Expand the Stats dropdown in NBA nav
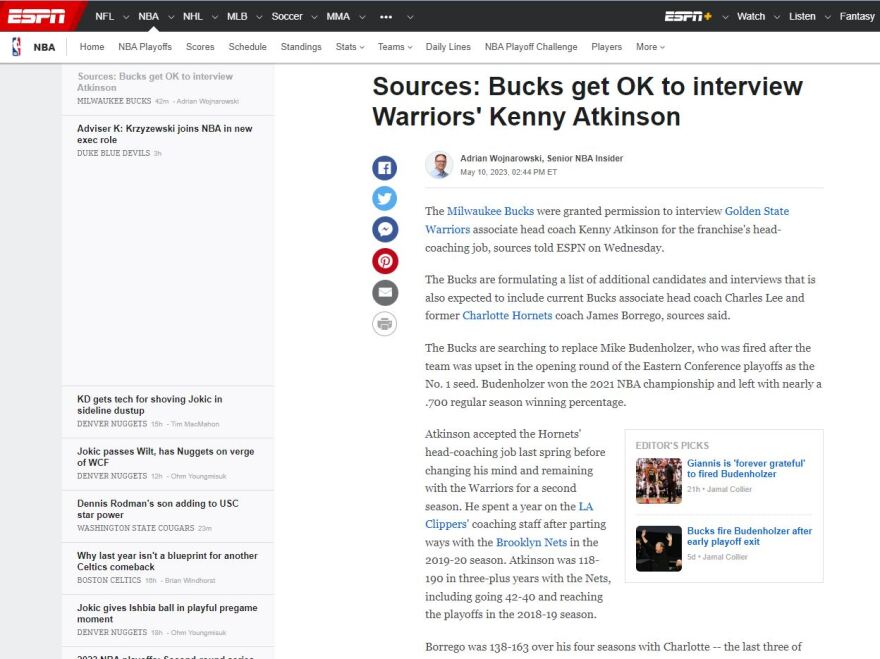Screen dimensions: 880x659 [x=349, y=47]
